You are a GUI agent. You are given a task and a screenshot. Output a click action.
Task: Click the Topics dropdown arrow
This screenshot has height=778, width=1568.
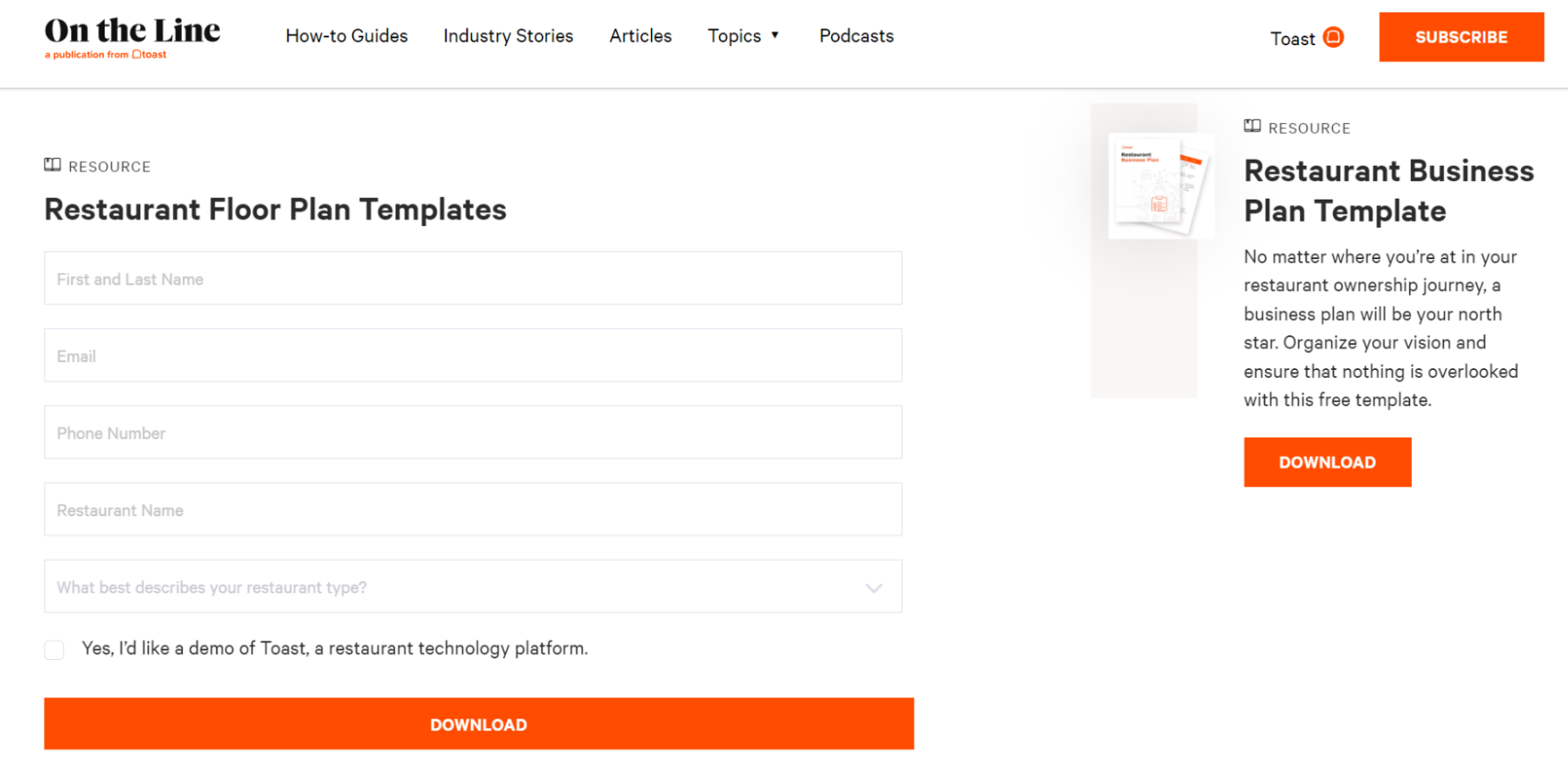[775, 35]
